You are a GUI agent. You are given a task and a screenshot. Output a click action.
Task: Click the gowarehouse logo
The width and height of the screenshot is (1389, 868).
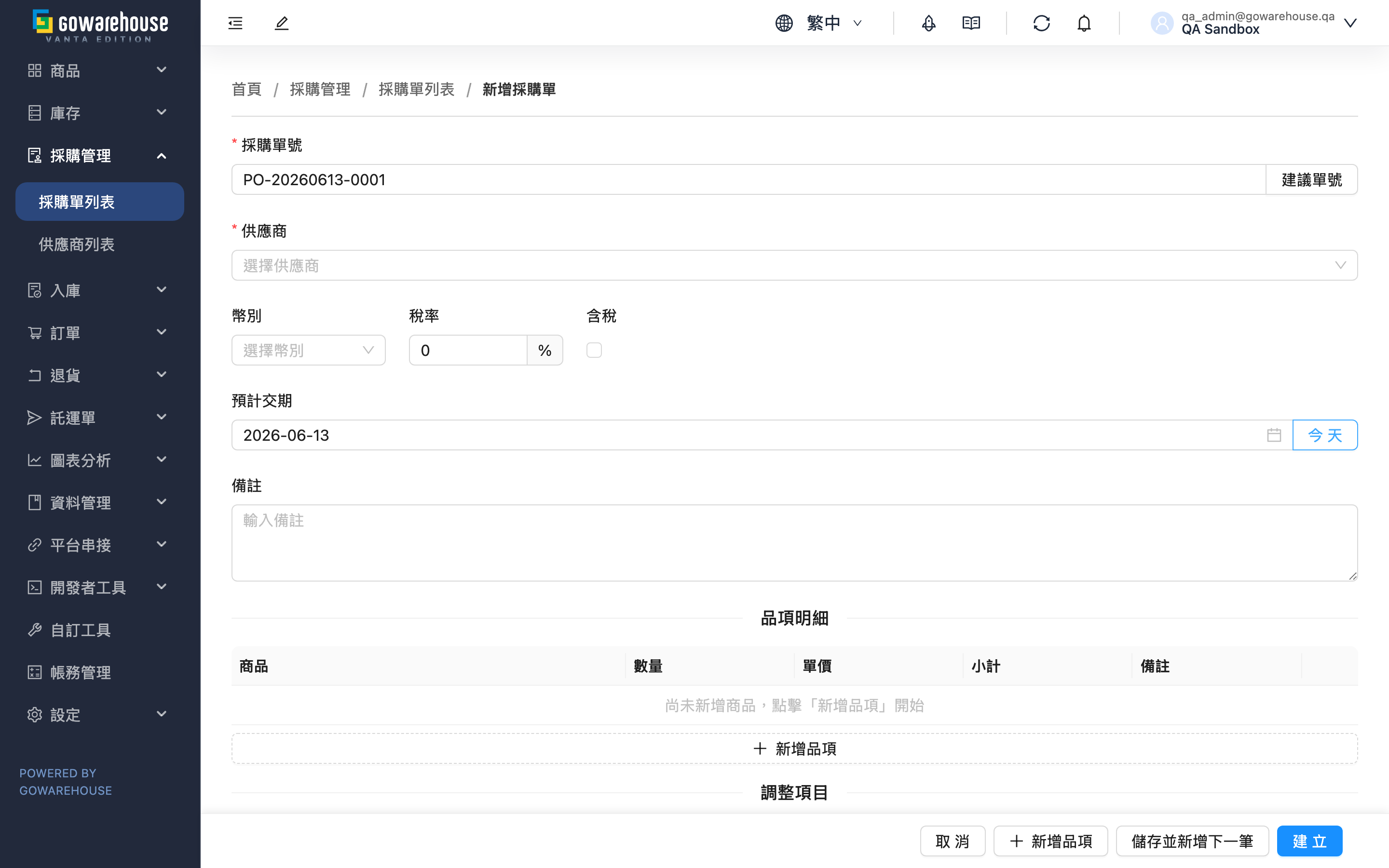click(x=100, y=26)
